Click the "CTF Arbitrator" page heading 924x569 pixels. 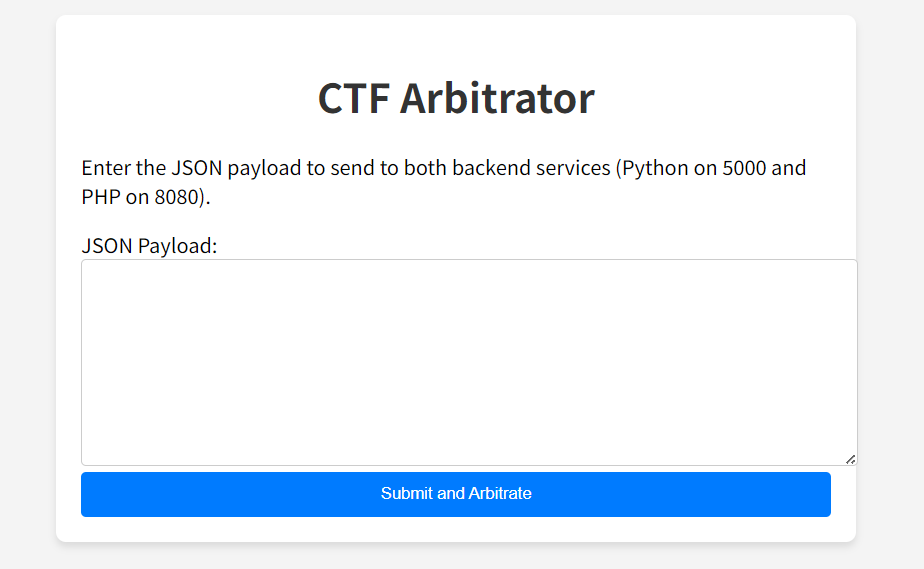(456, 98)
